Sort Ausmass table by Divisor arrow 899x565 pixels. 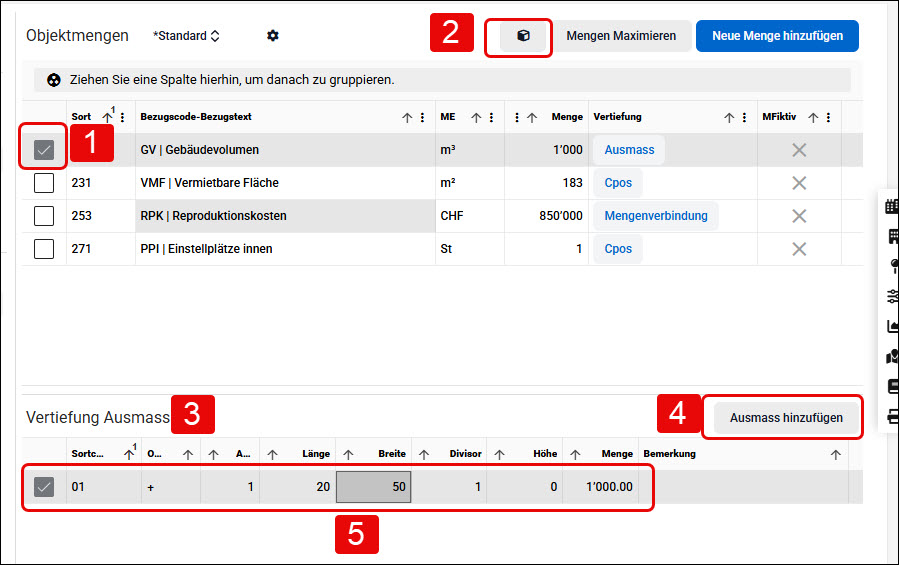coord(424,454)
